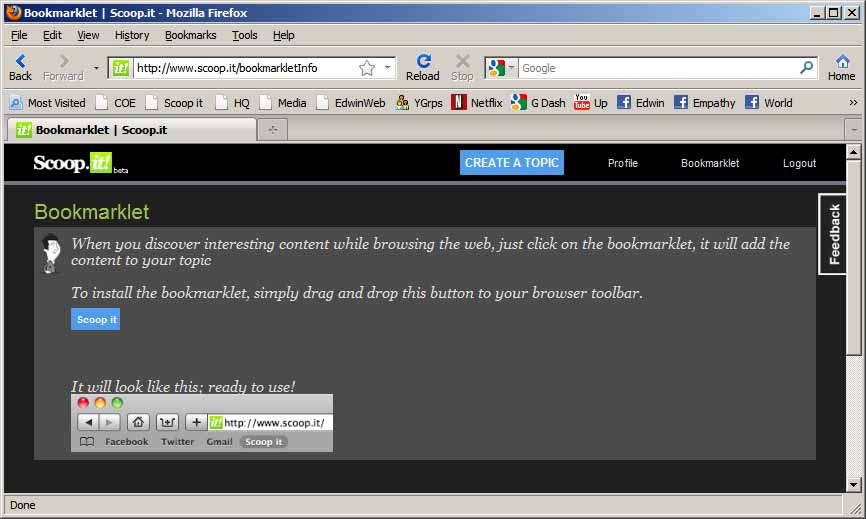Click the Scoop.it logo in header
The image size is (866, 519).
click(x=73, y=163)
